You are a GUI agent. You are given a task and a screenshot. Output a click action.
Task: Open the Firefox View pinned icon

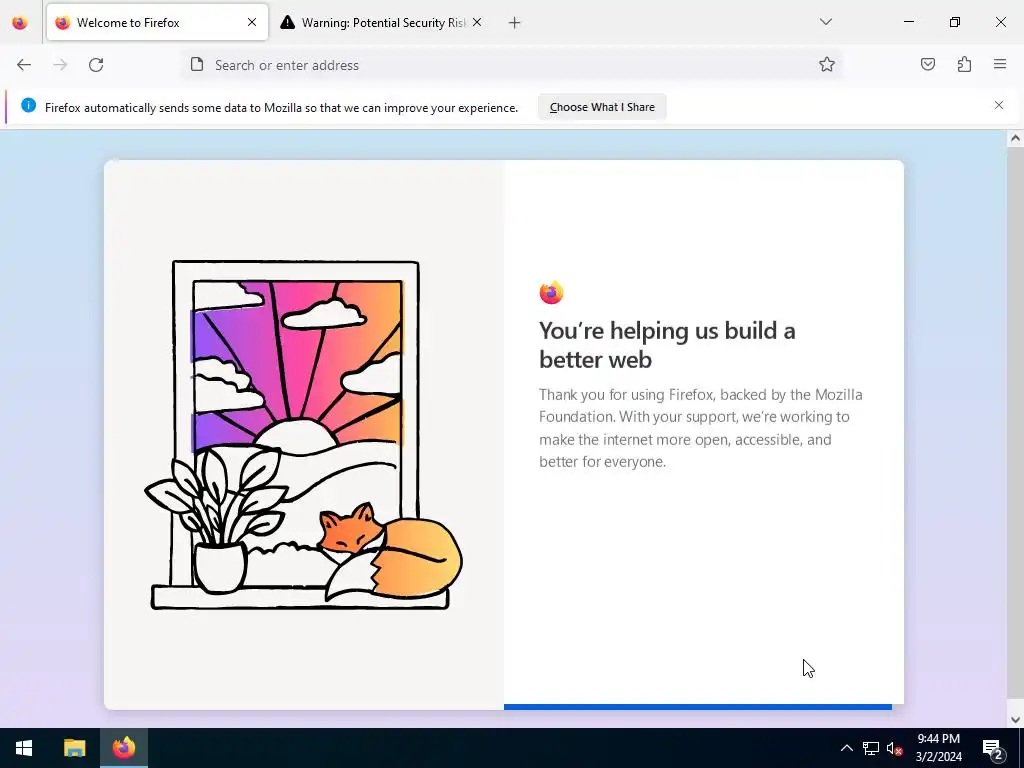[x=20, y=22]
